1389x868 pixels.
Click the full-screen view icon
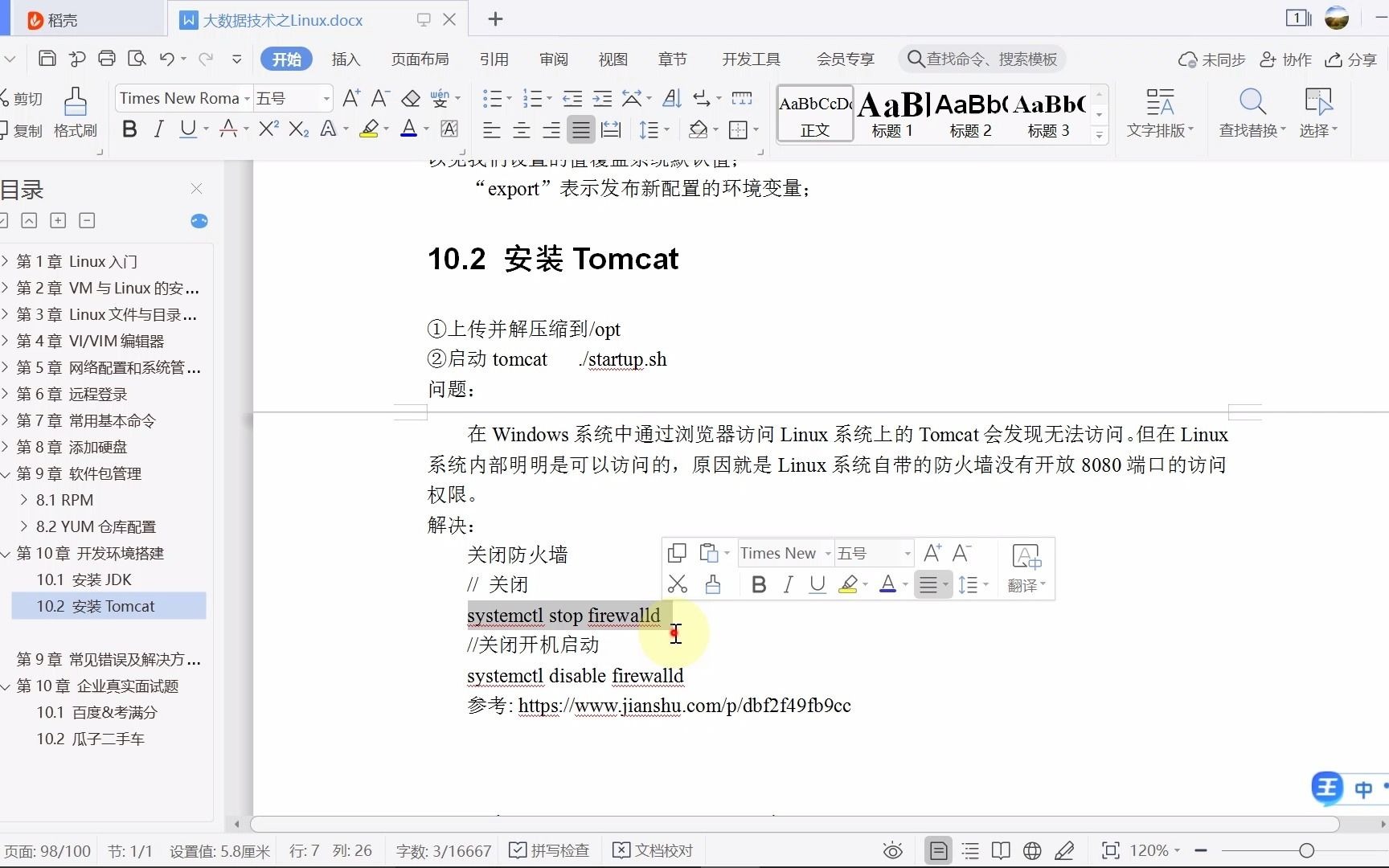tap(1111, 850)
